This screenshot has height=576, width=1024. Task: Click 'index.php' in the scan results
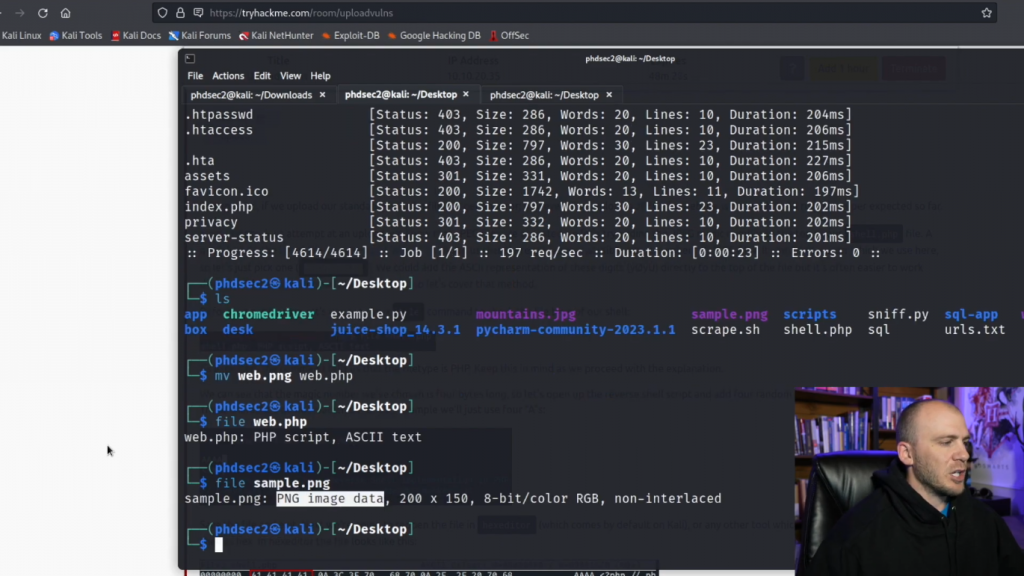click(x=219, y=207)
